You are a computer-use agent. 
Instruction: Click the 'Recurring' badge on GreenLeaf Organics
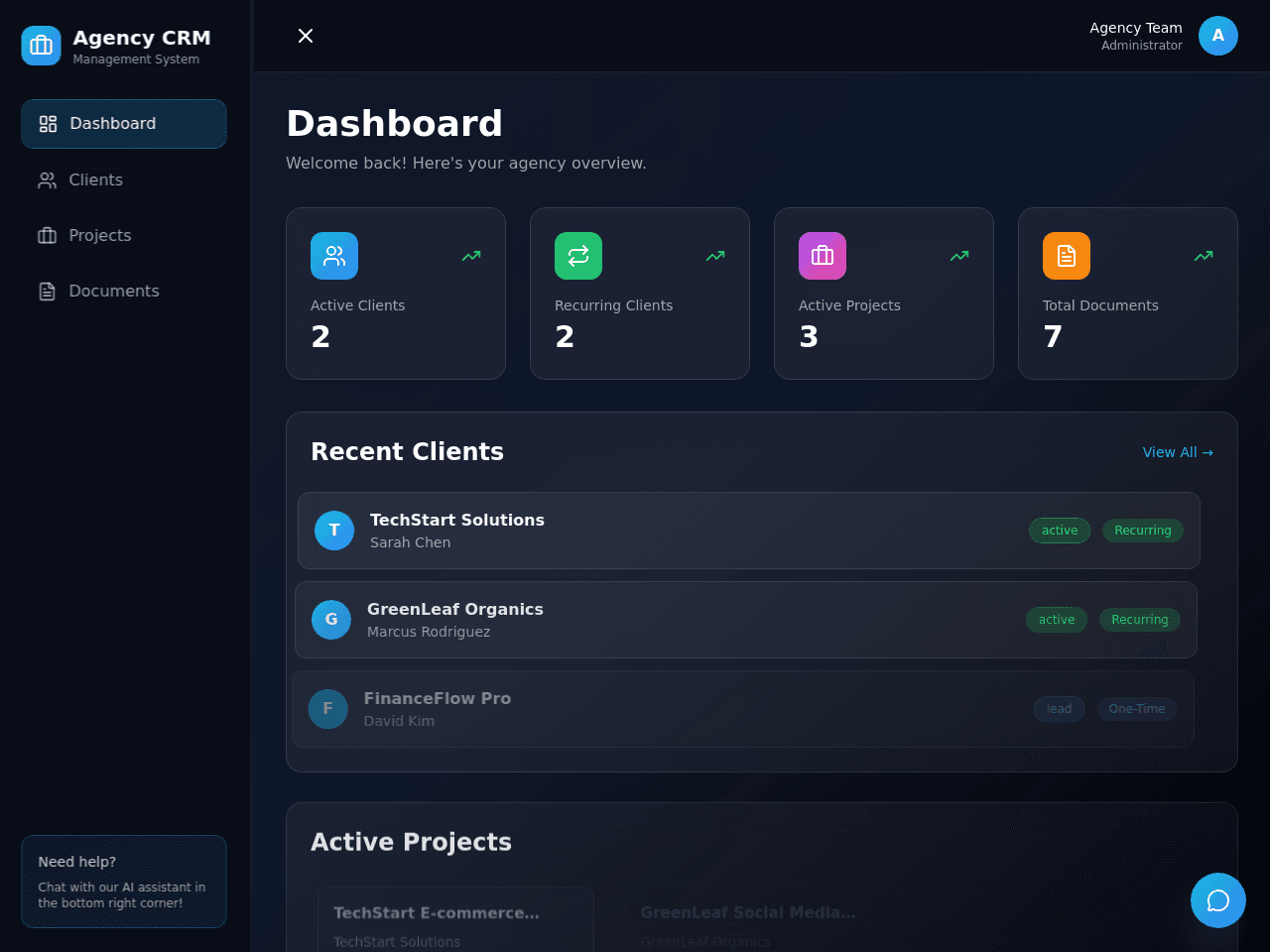(x=1140, y=620)
